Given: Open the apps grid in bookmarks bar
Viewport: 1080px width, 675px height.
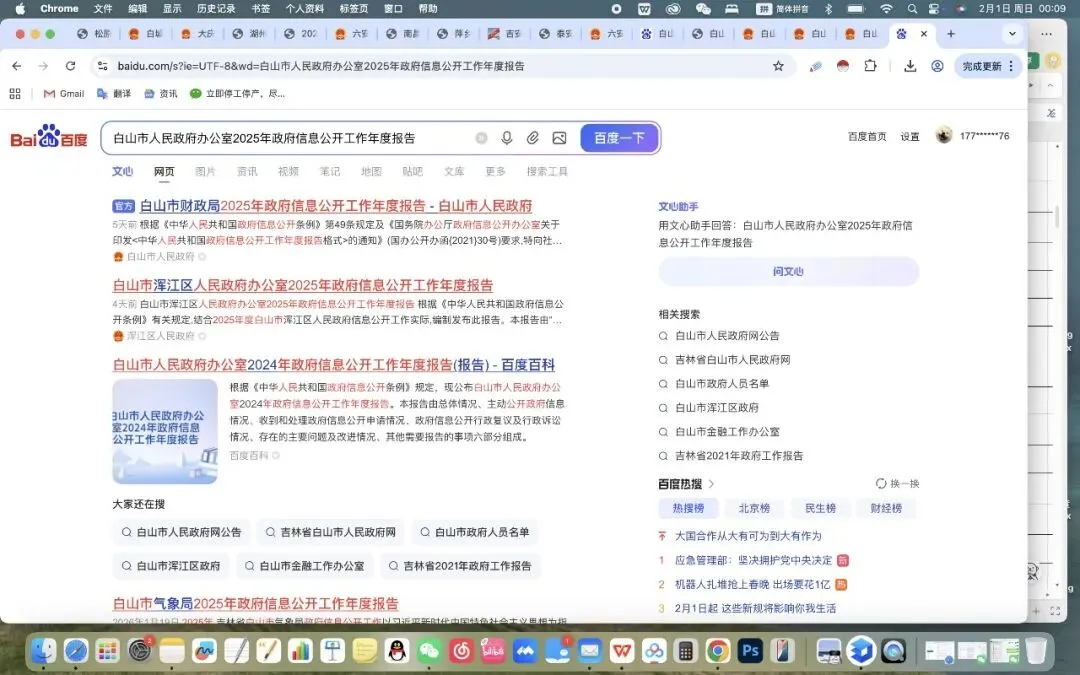Looking at the screenshot, I should click(x=15, y=94).
